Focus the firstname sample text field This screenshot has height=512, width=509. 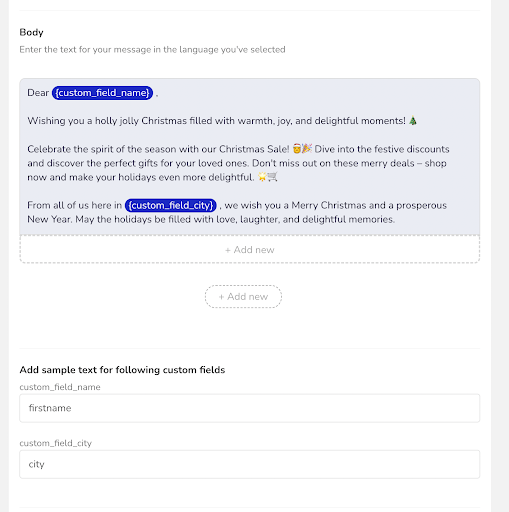250,408
